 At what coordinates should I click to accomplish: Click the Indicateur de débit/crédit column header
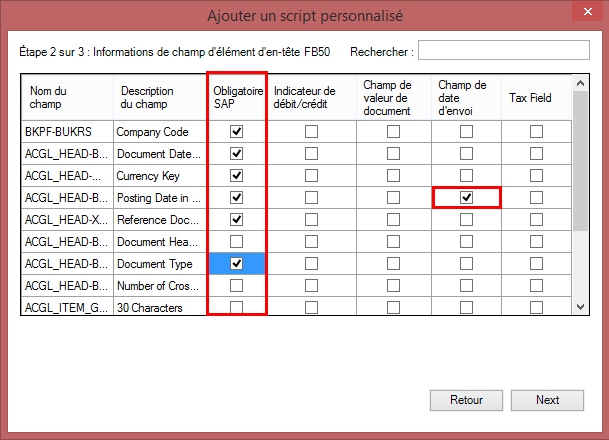(x=312, y=97)
